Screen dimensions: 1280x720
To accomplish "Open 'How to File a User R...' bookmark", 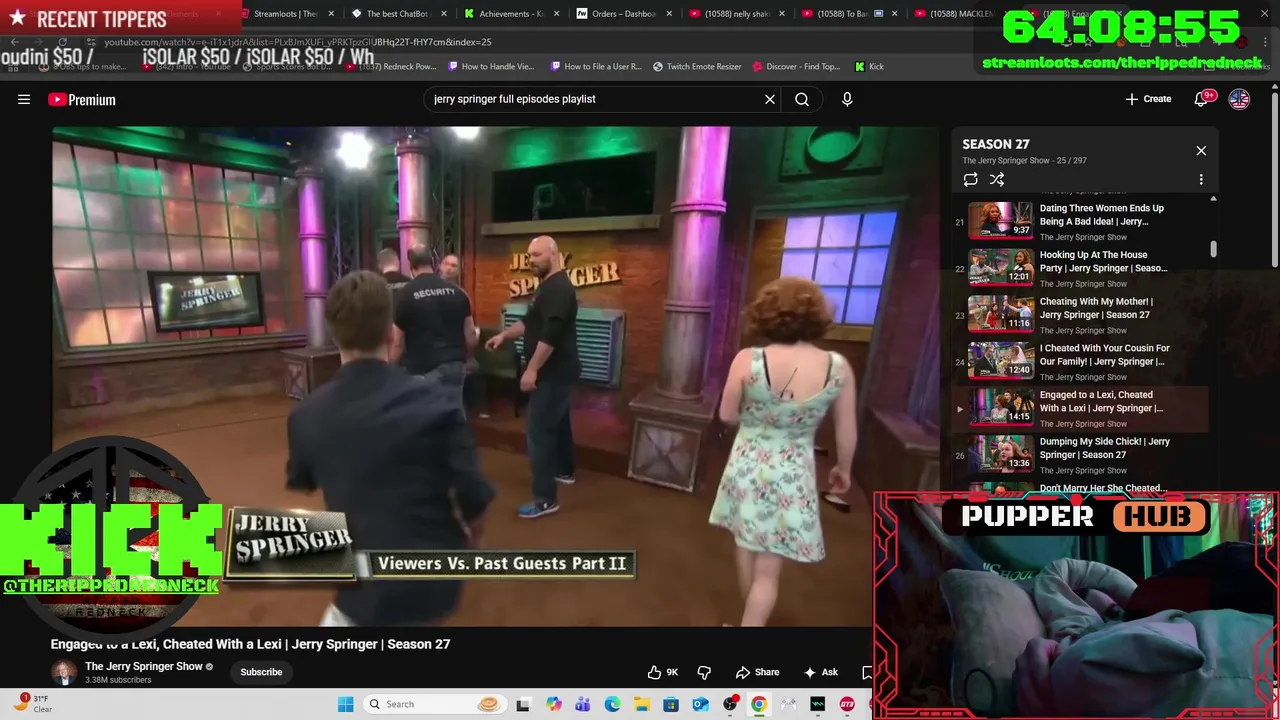I will (x=595, y=66).
